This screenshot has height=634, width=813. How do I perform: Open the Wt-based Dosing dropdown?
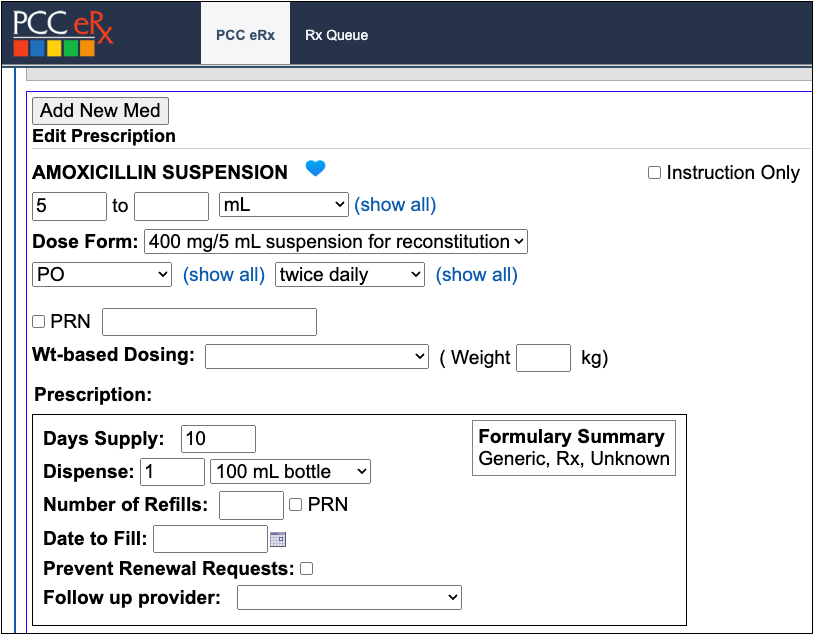317,357
